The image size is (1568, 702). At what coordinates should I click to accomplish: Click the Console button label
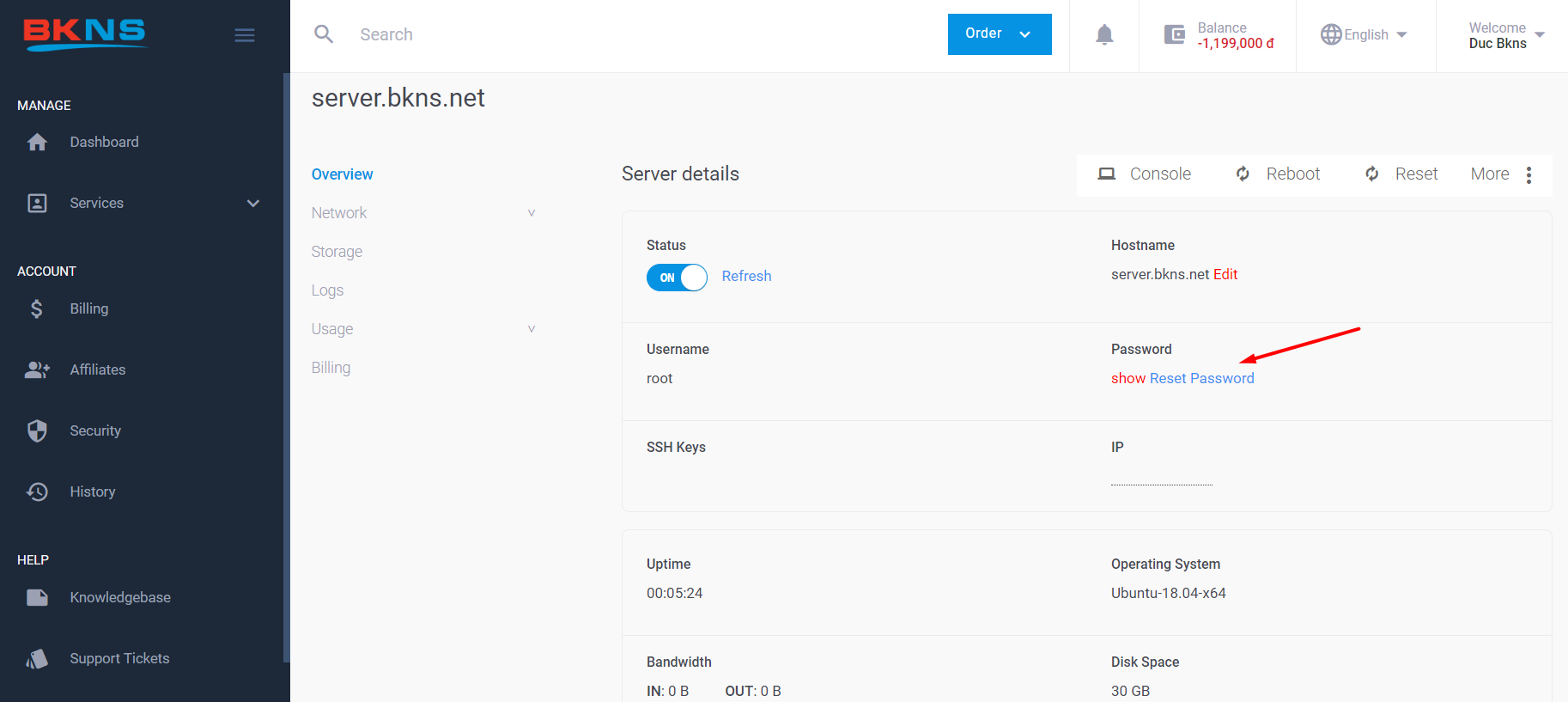(1160, 174)
